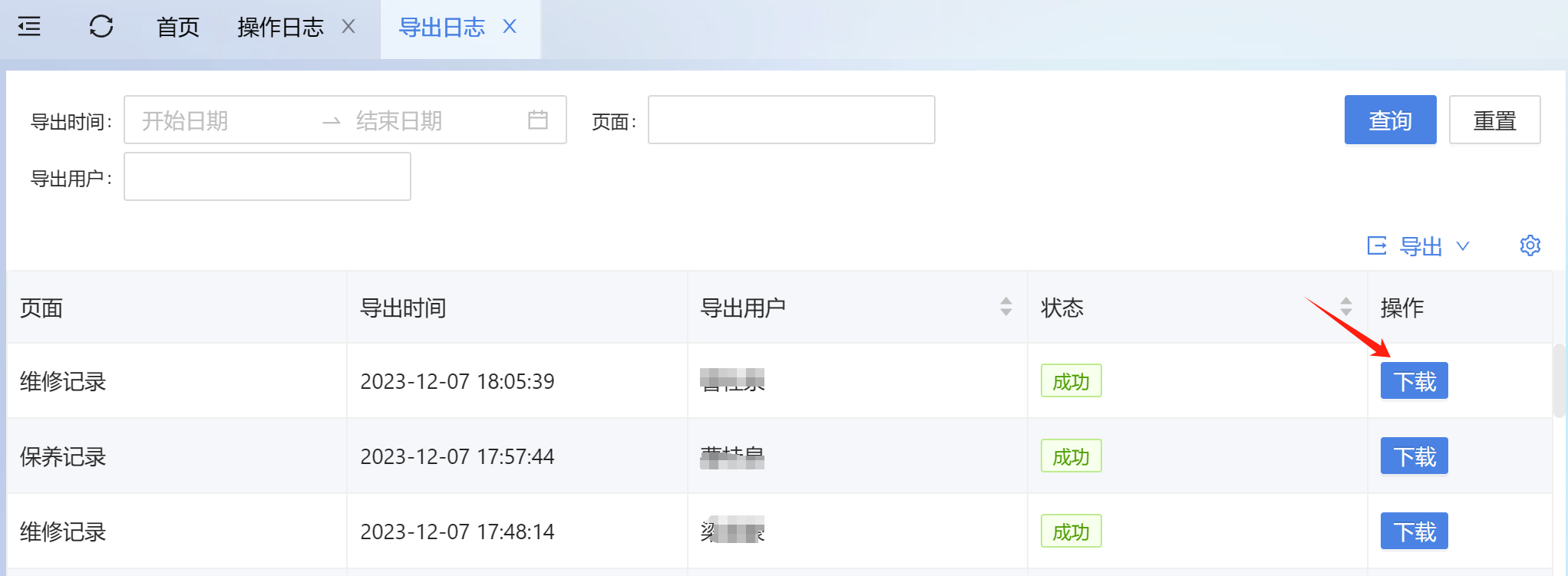Close the 操作日志 tab

point(348,27)
